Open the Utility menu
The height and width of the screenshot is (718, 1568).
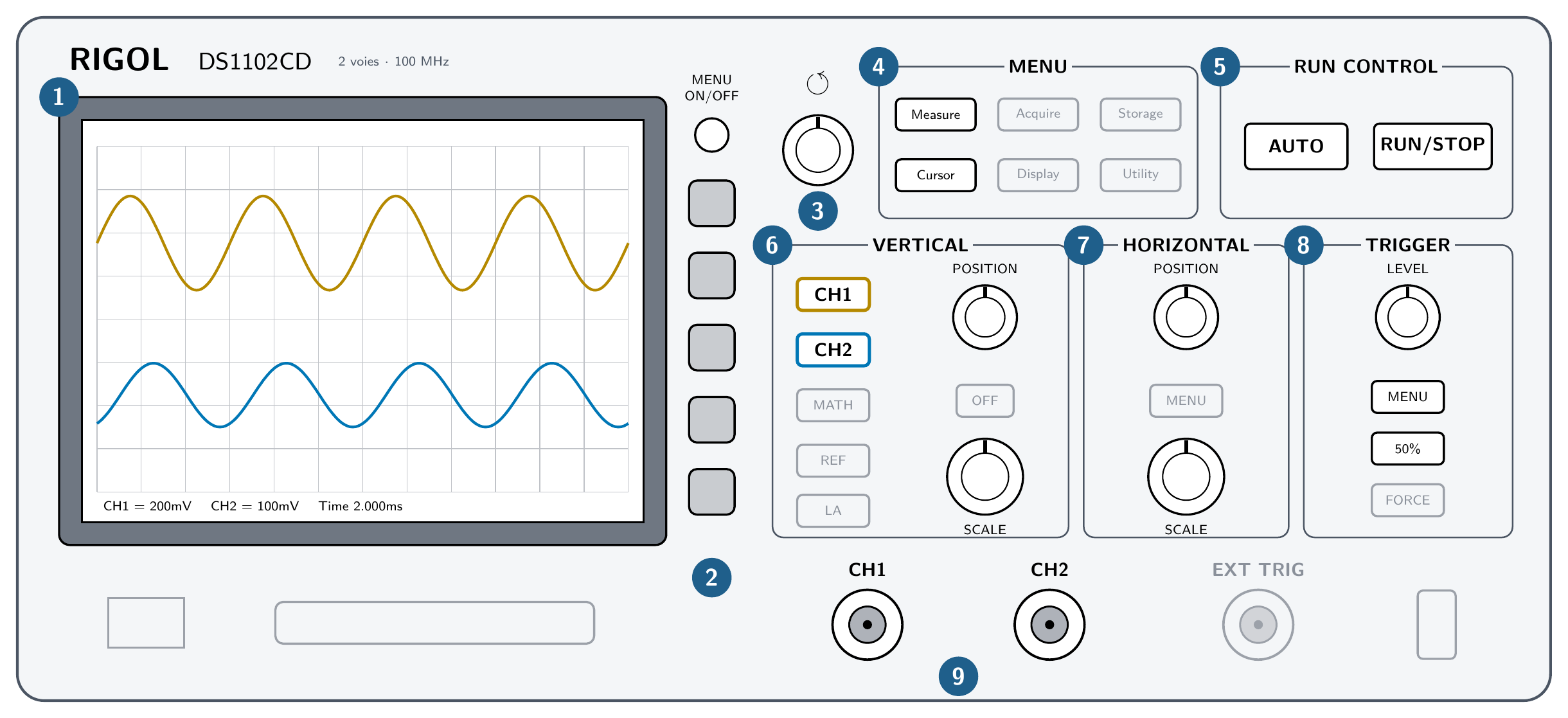pos(1140,175)
